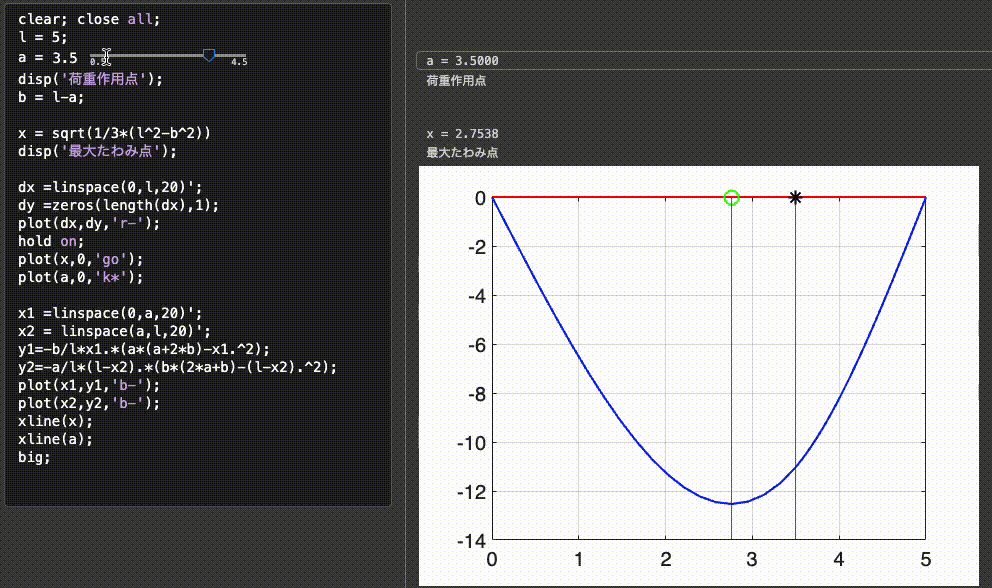Click the x-axis tick label 5

click(926, 560)
